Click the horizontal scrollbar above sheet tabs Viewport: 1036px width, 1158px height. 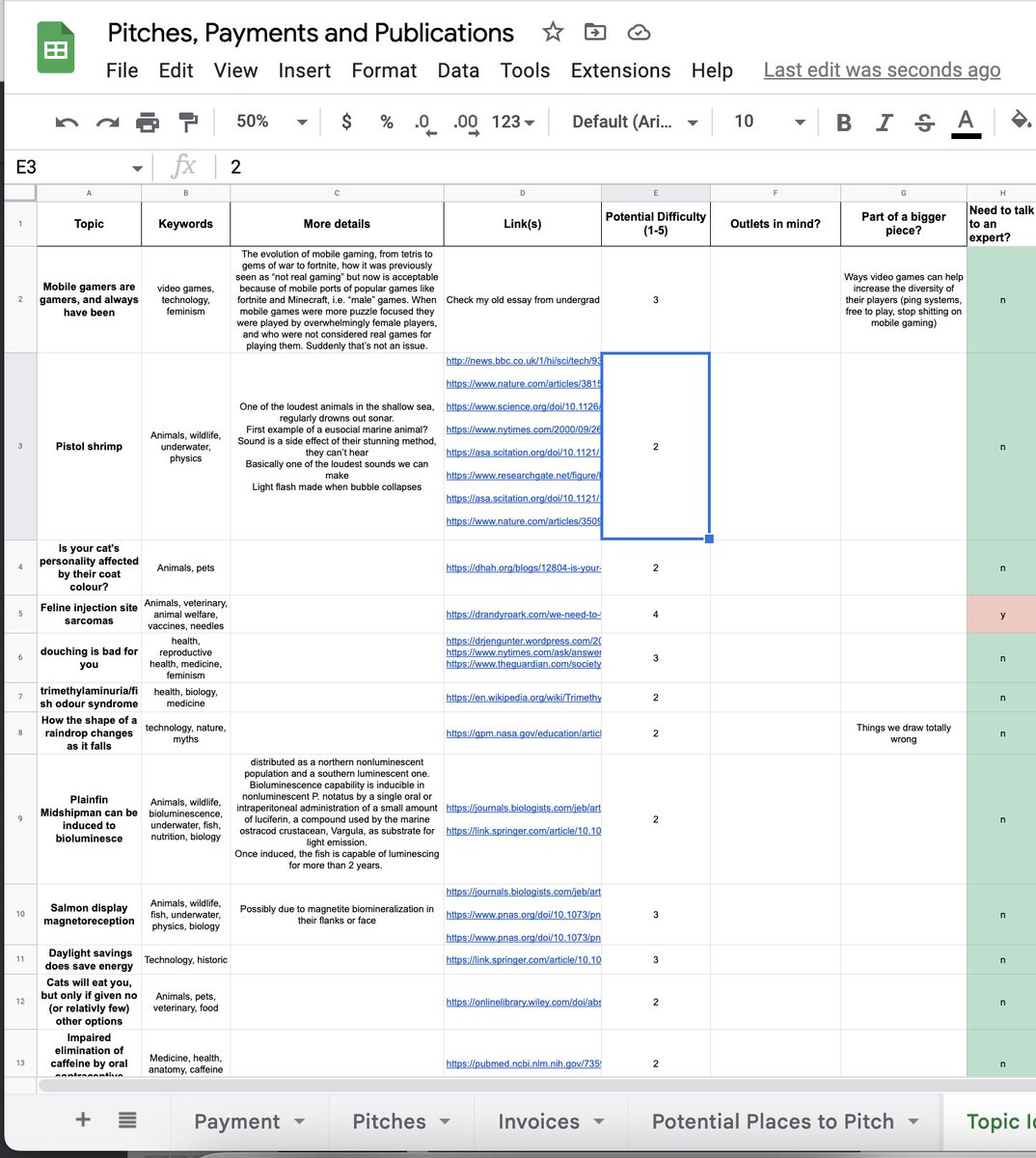[535, 1086]
